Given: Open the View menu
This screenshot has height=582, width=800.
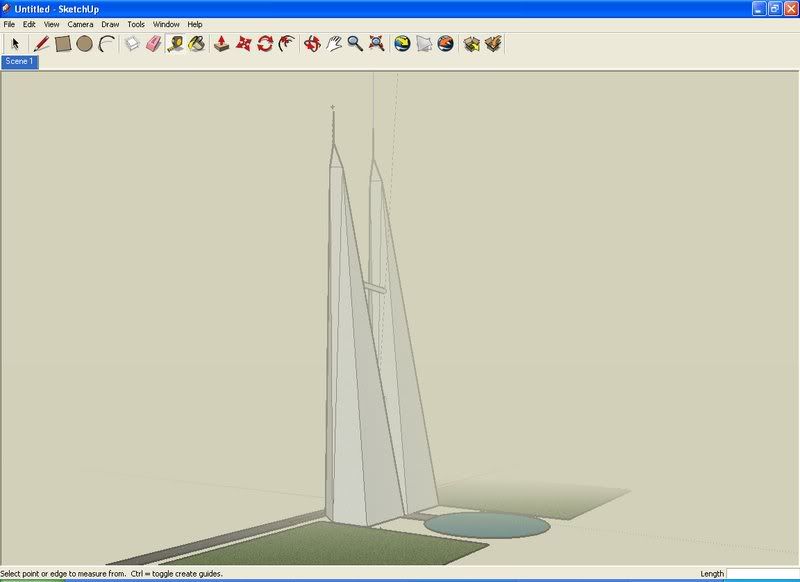Looking at the screenshot, I should pos(51,24).
